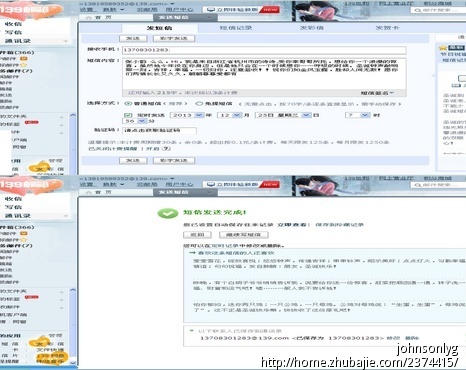The height and width of the screenshot is (370, 466).
Task: Click the plus icon next to upper 通讯录
Action: (x=66, y=41)
